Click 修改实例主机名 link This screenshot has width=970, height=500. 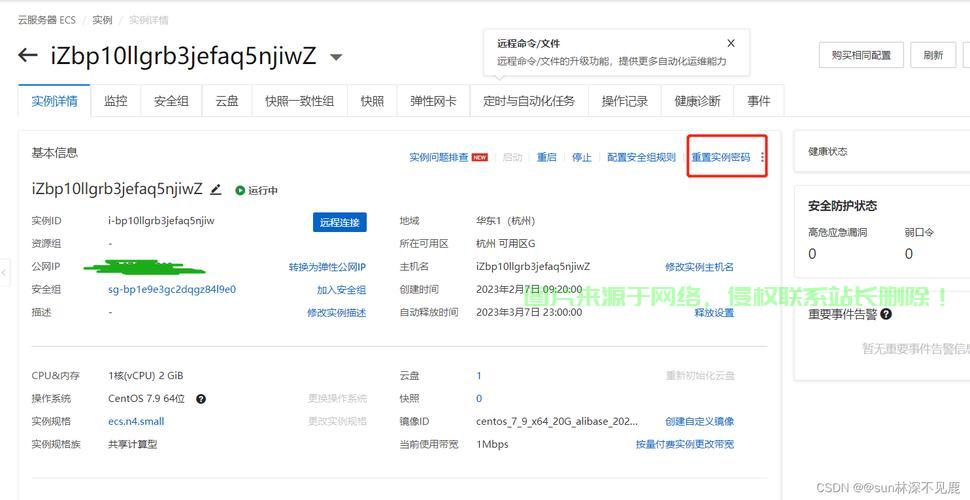[700, 267]
